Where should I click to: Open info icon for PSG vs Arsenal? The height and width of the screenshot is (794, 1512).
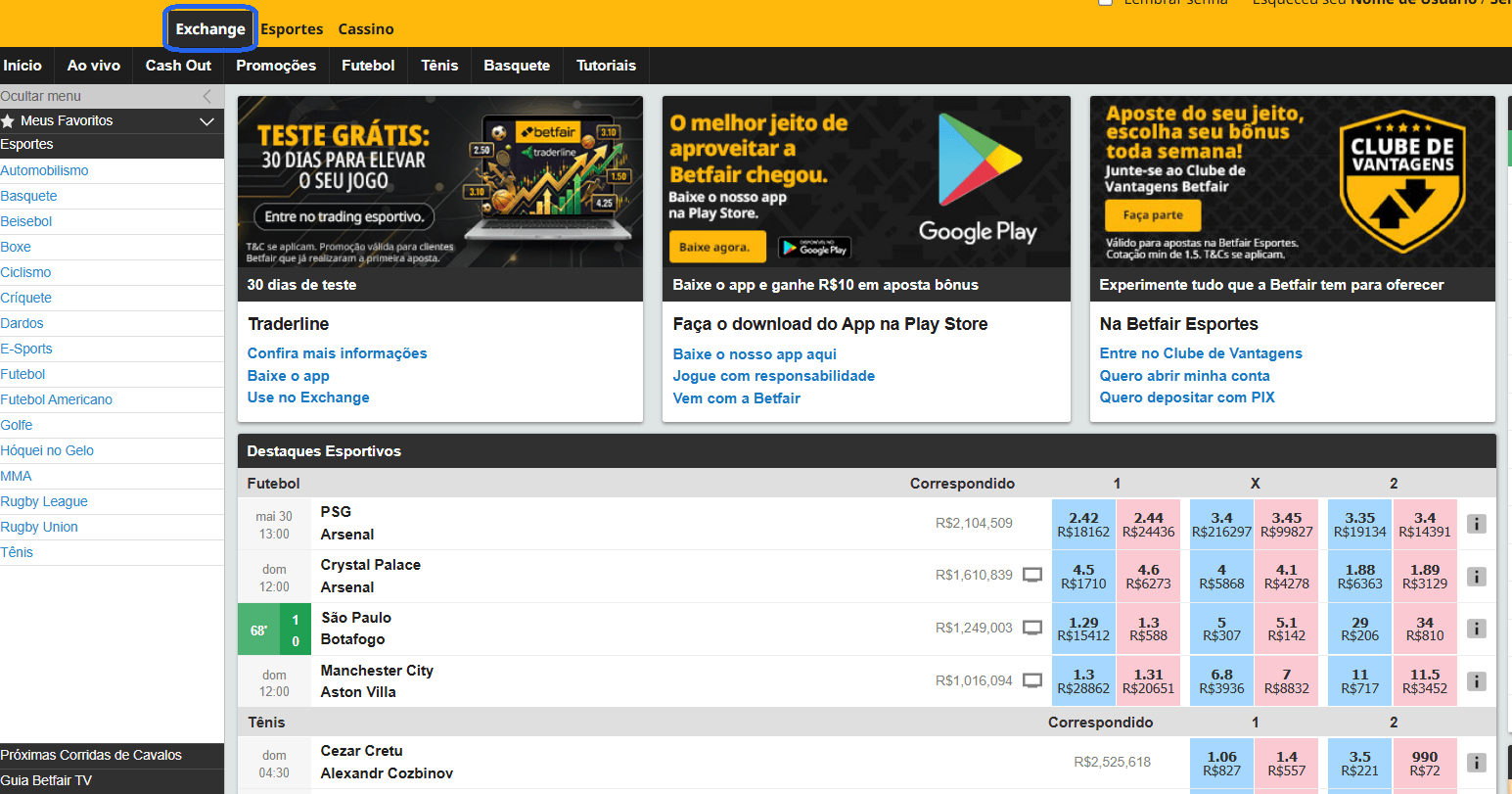[1477, 524]
